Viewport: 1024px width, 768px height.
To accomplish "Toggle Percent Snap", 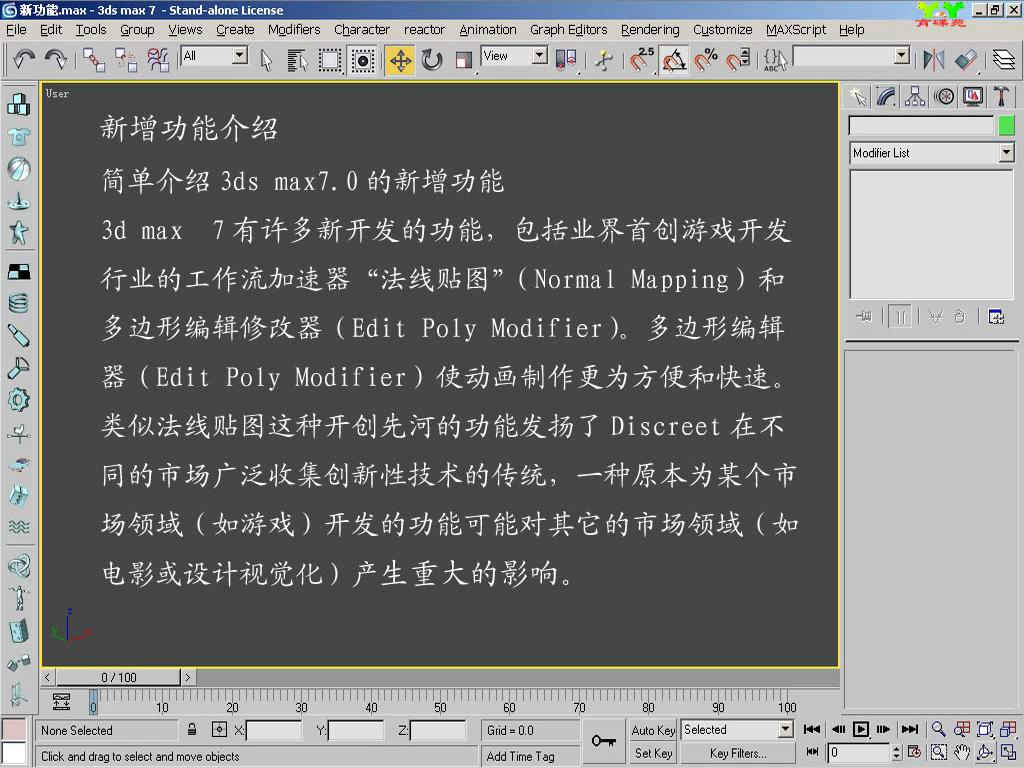I will click(x=706, y=60).
